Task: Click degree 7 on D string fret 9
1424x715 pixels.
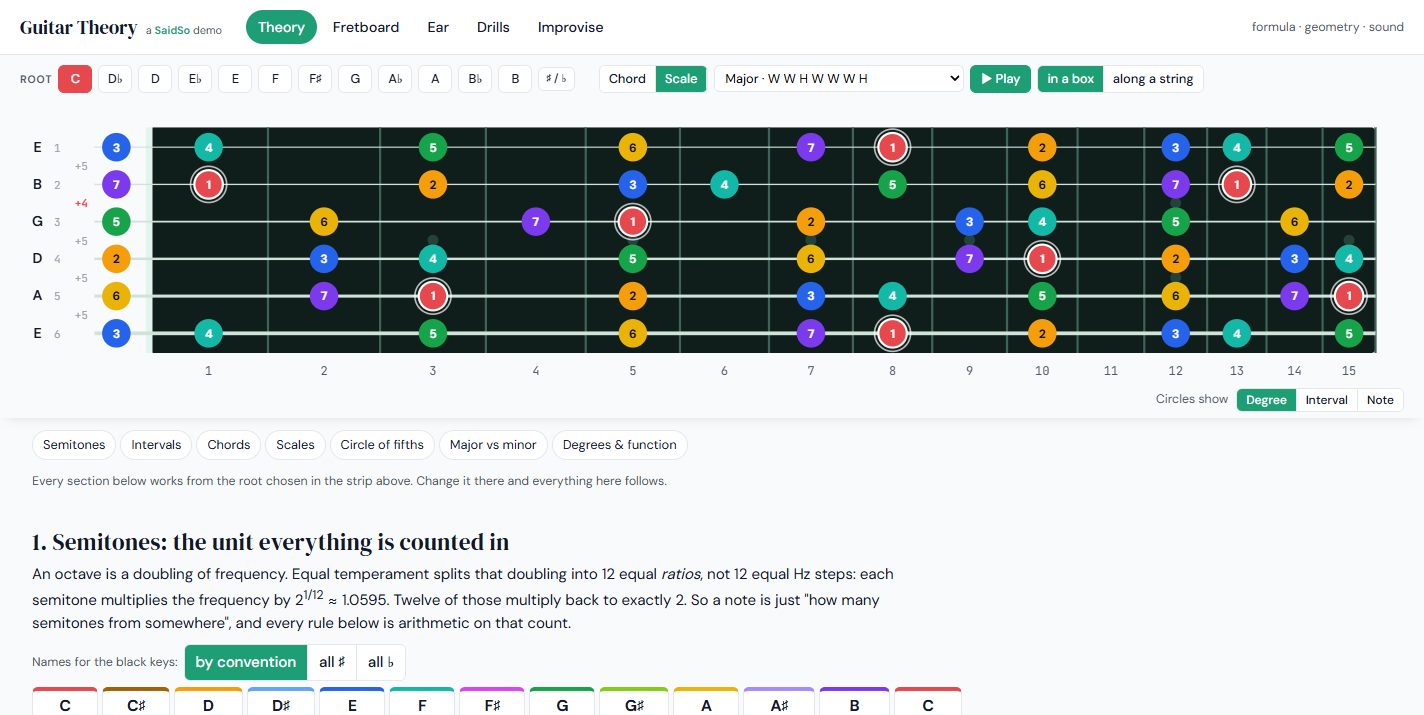Action: (x=969, y=259)
